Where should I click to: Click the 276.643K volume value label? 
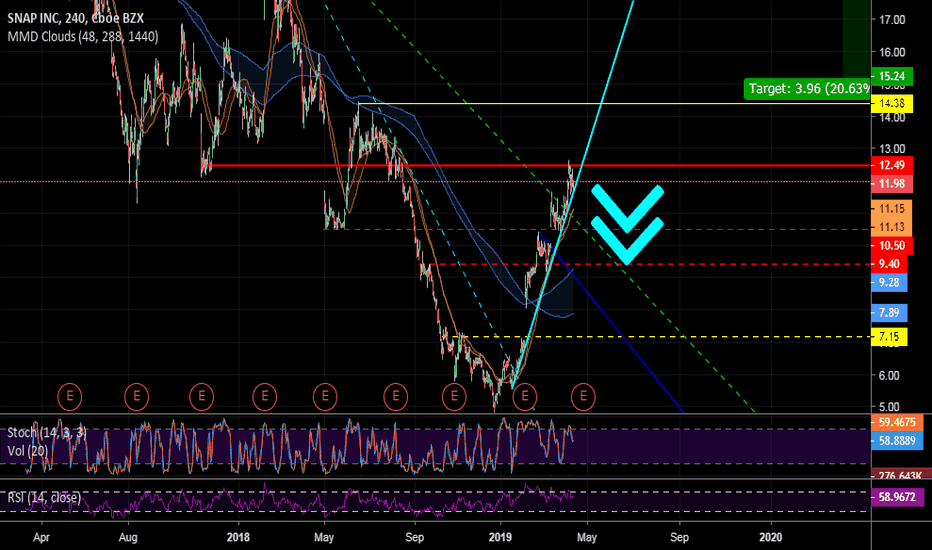pyautogui.click(x=897, y=475)
